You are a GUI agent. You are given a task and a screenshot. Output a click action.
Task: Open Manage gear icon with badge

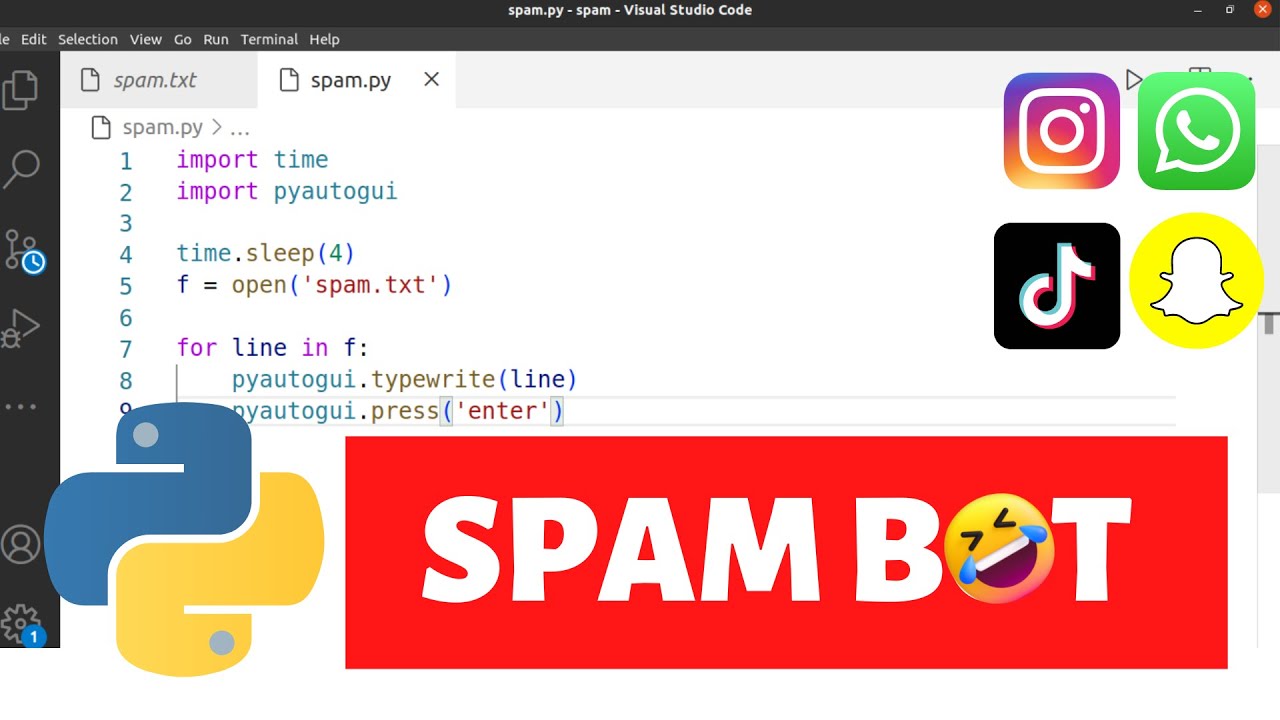coord(22,625)
